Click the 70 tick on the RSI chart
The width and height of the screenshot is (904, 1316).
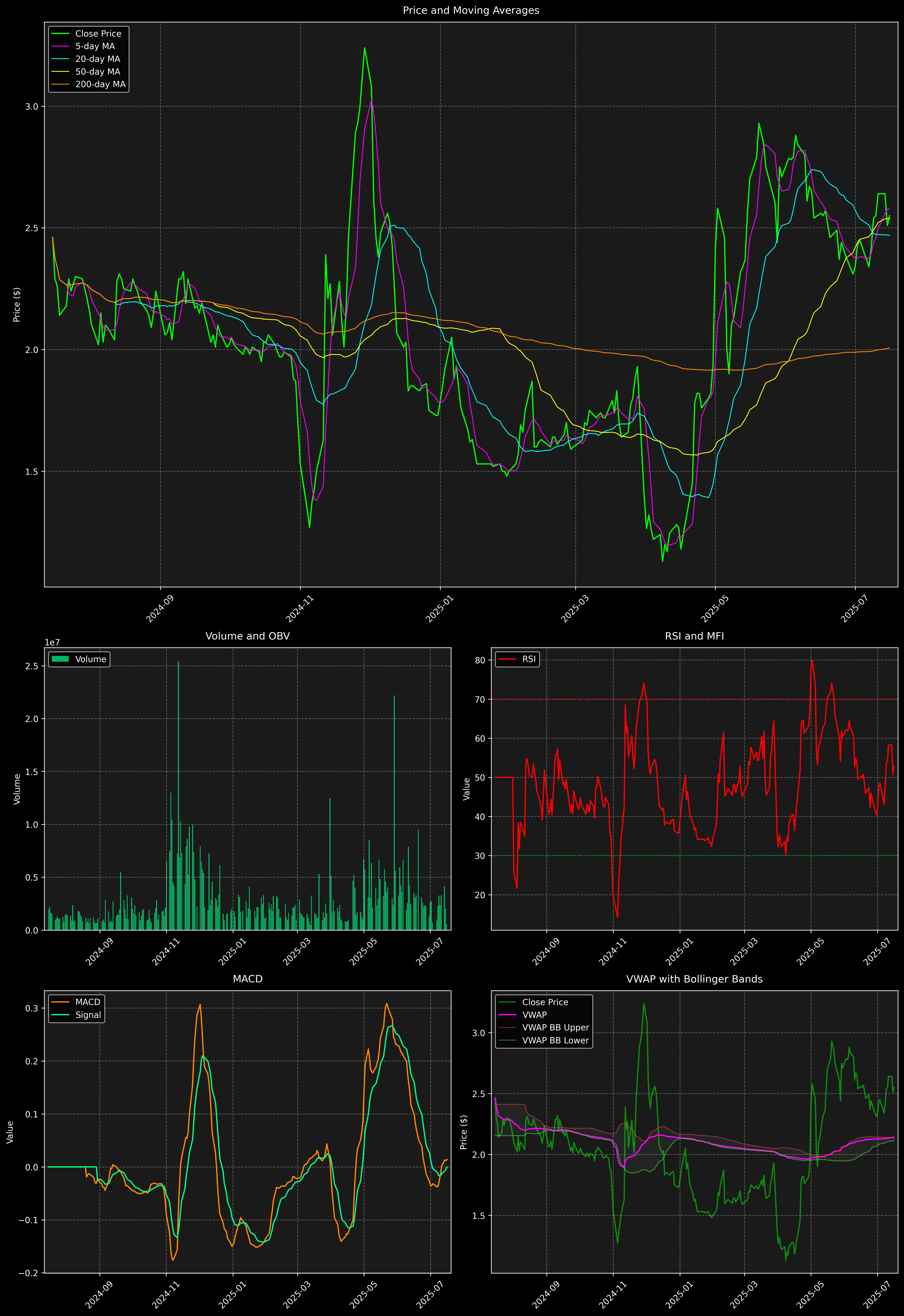coord(480,699)
